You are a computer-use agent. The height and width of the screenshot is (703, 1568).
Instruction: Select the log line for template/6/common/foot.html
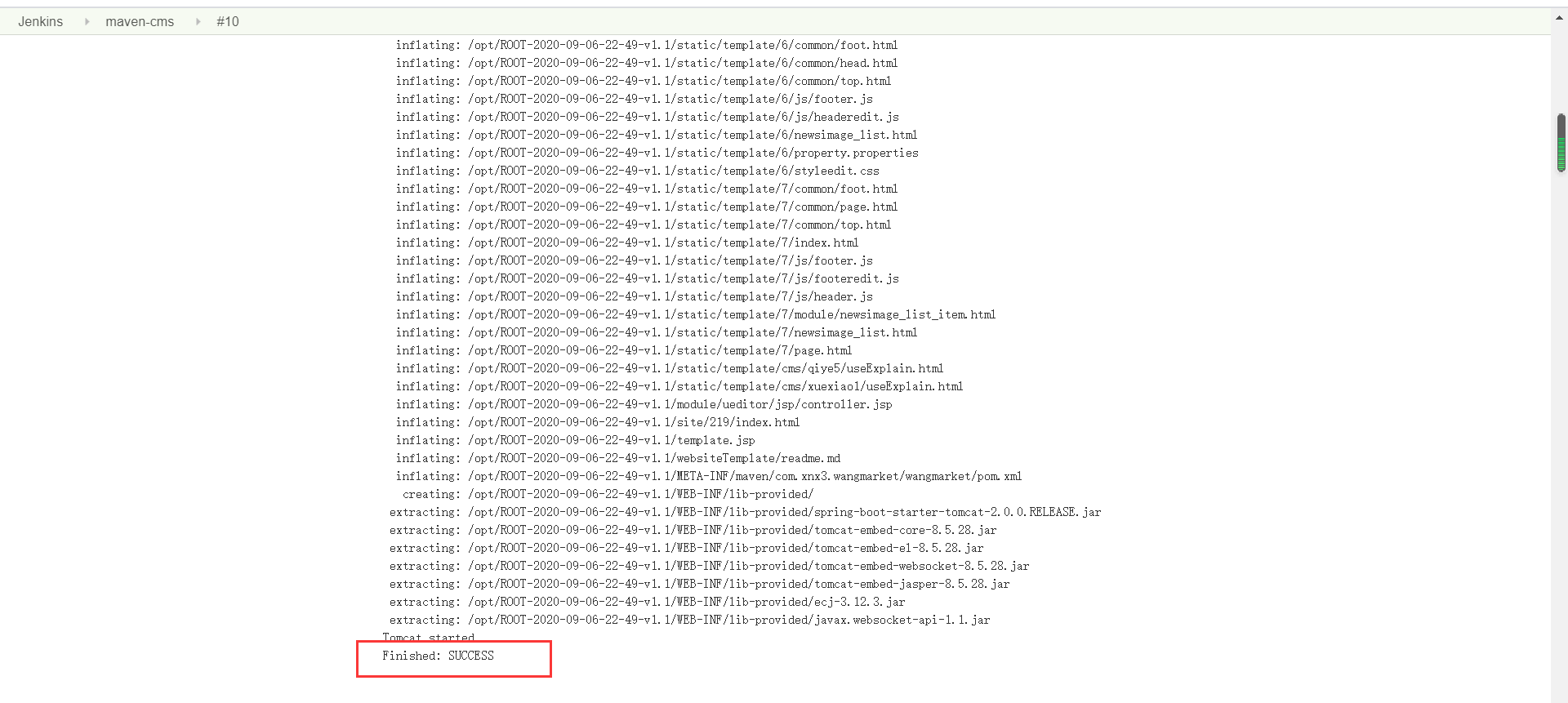(x=647, y=45)
